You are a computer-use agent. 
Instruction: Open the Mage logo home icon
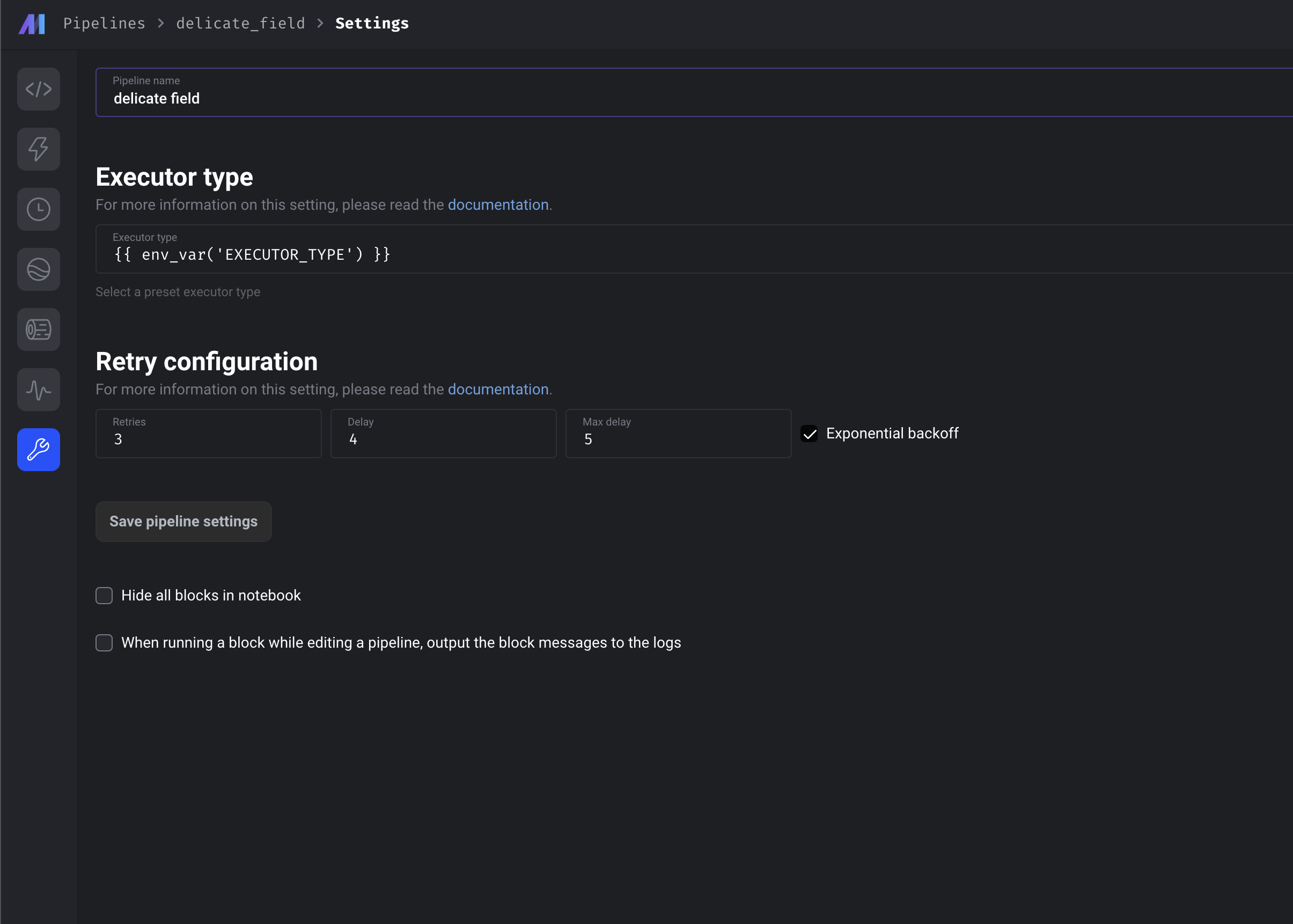(x=32, y=24)
